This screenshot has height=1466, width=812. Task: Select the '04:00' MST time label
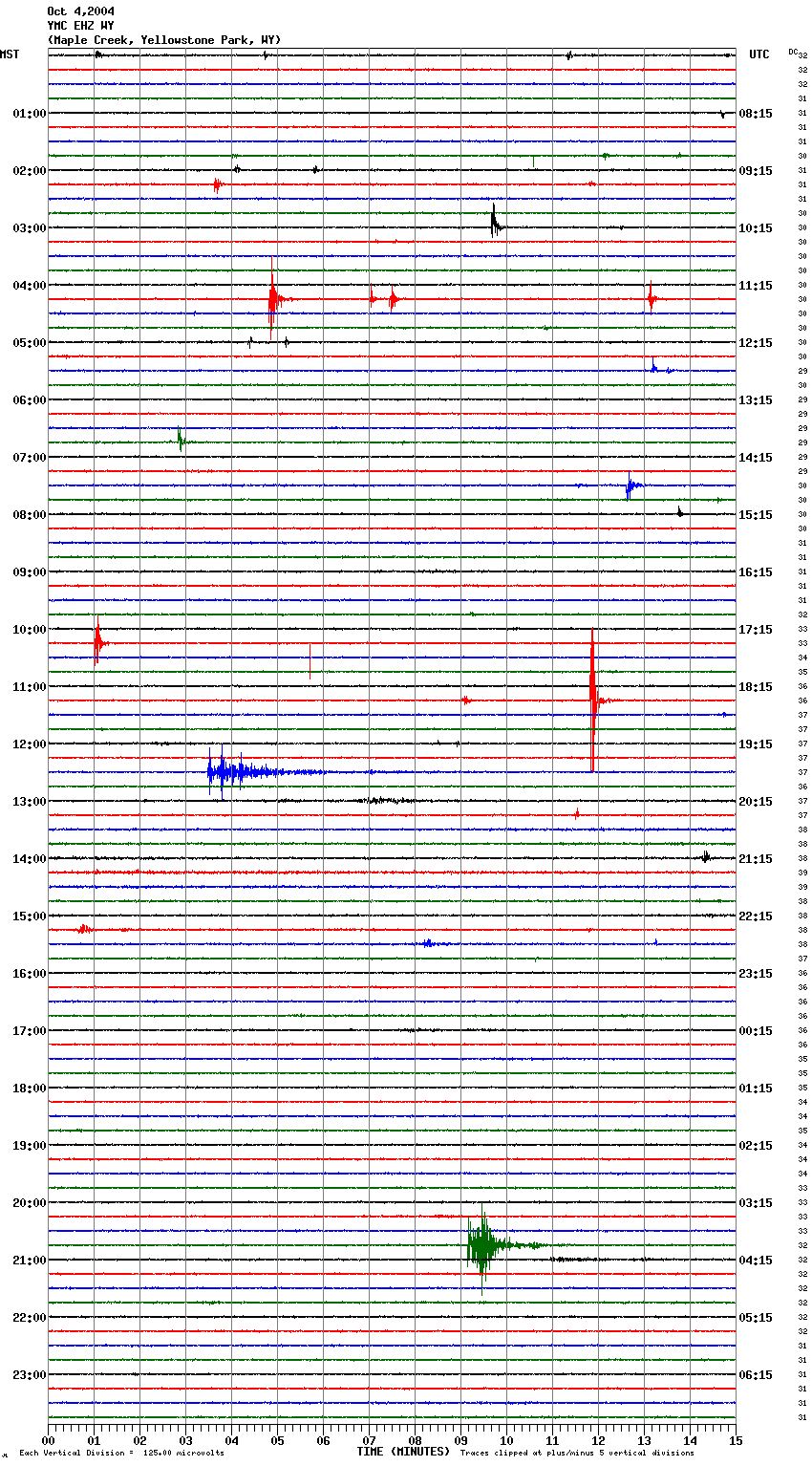(30, 286)
